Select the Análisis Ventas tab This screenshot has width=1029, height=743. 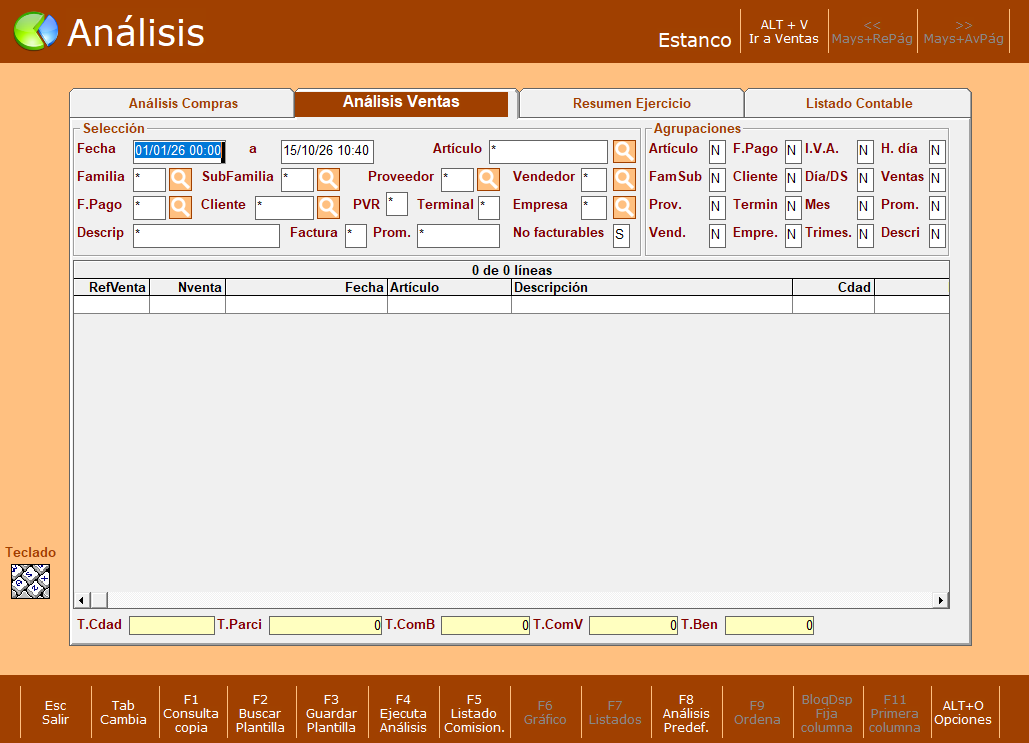click(401, 102)
